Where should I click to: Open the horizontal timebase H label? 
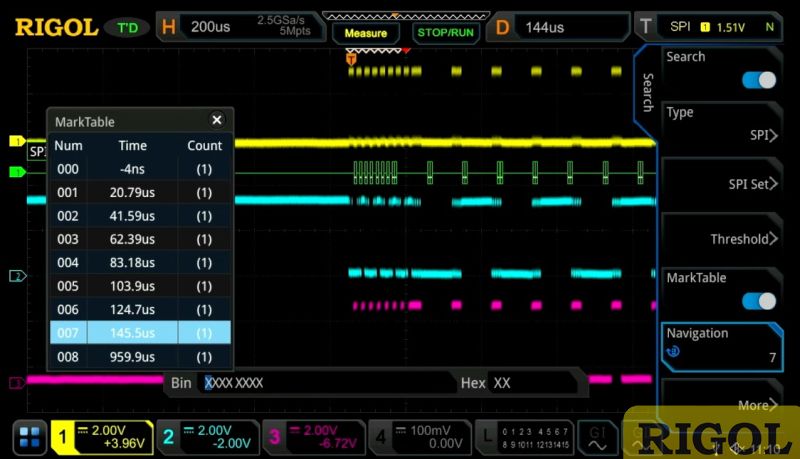pyautogui.click(x=168, y=27)
